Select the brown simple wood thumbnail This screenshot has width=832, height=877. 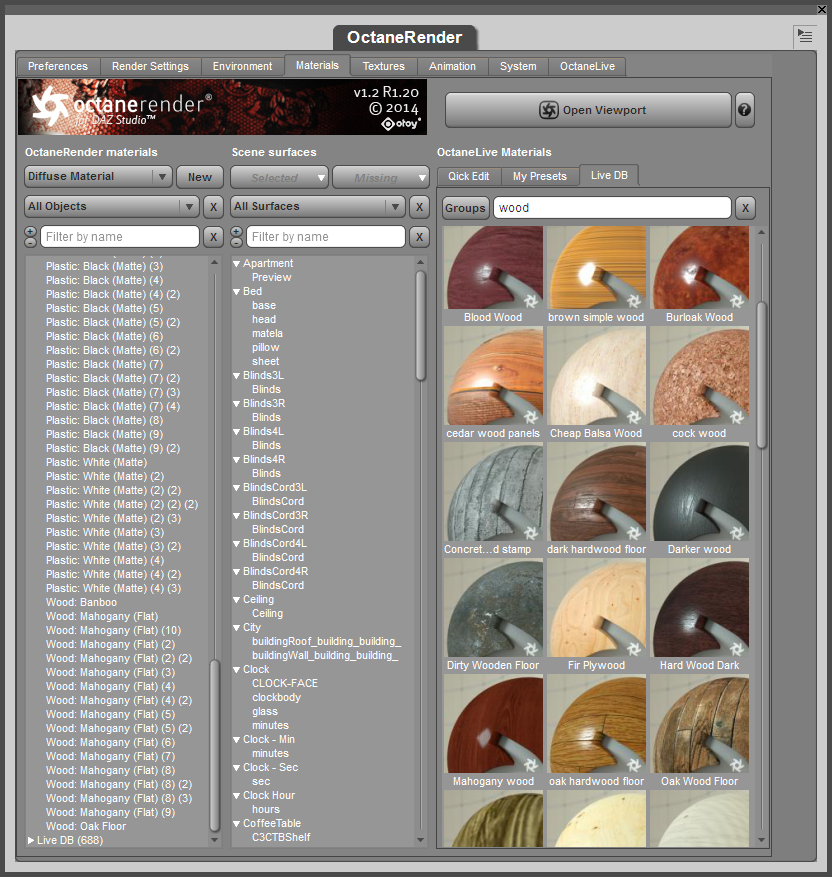pyautogui.click(x=596, y=267)
